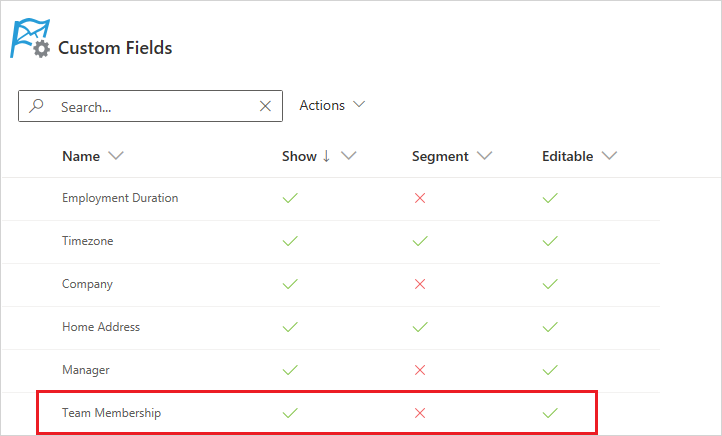Open the Team Membership field

(x=111, y=413)
